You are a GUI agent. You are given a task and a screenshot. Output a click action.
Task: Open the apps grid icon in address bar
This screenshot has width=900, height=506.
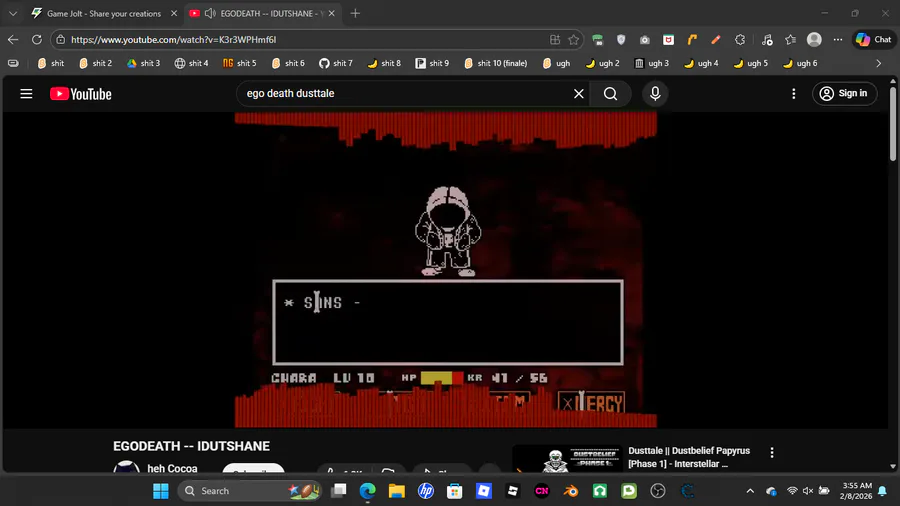(x=554, y=40)
